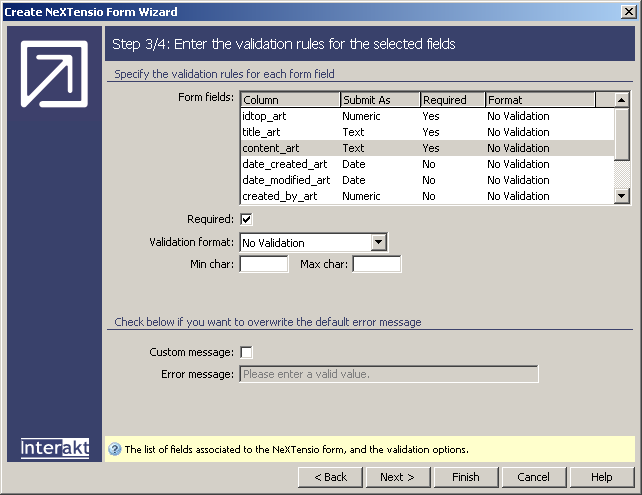642x495 pixels.
Task: Click the NeXTensio arrow logo icon
Action: 54,74
